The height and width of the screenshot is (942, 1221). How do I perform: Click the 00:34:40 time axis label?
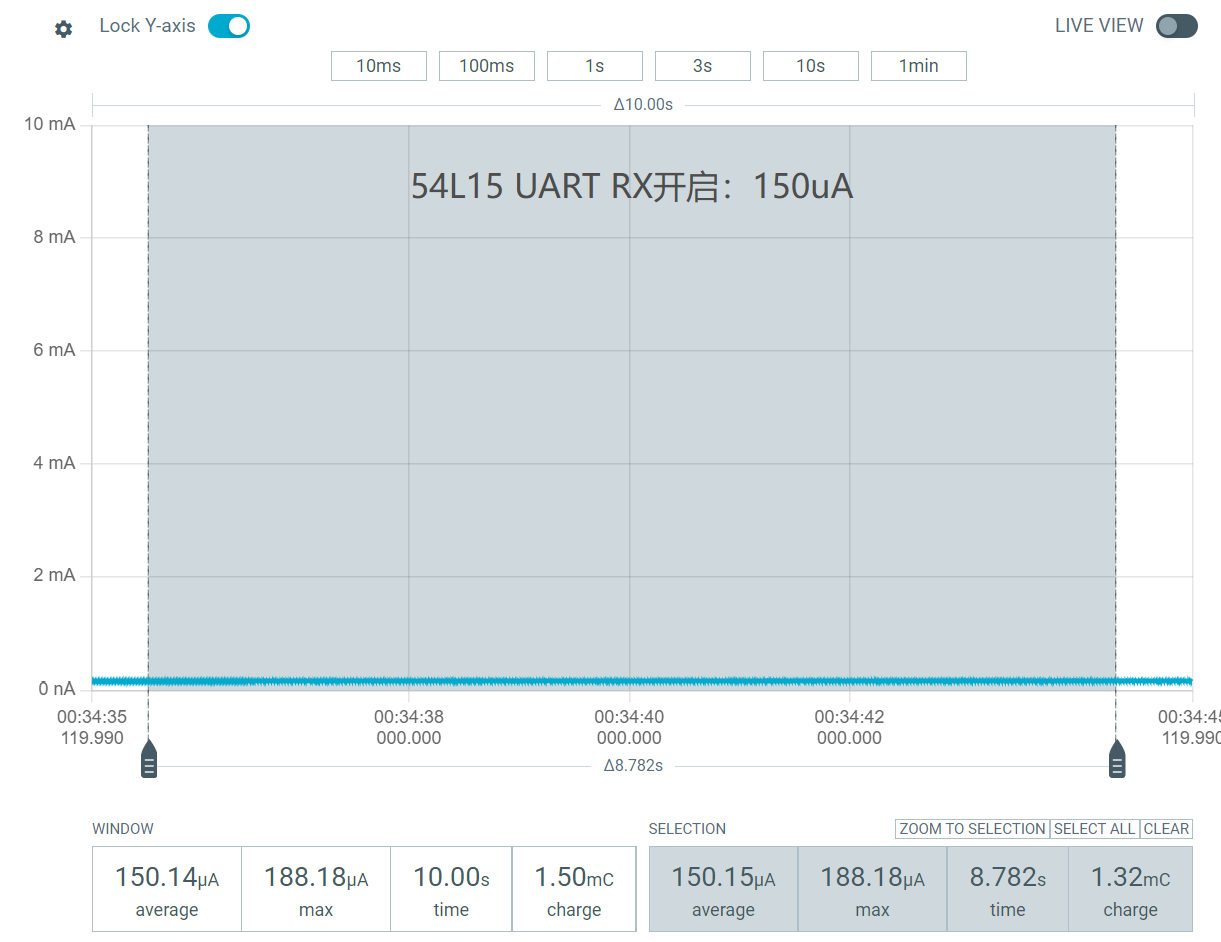click(629, 717)
